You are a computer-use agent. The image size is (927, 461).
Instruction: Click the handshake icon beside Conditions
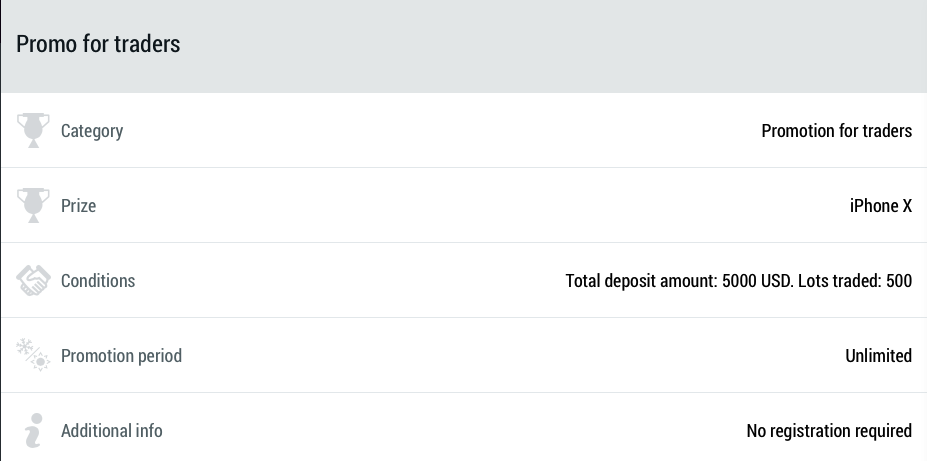(x=33, y=280)
